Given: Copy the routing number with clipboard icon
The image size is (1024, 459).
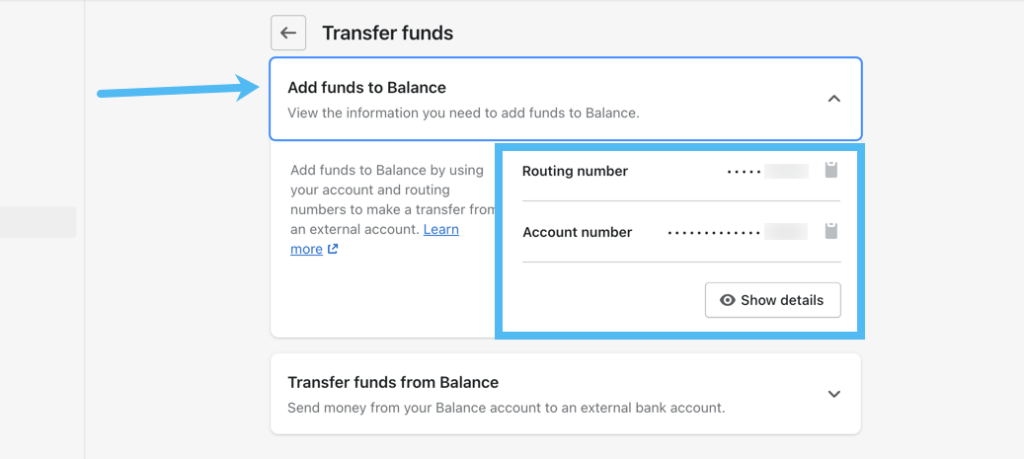Looking at the screenshot, I should [830, 170].
